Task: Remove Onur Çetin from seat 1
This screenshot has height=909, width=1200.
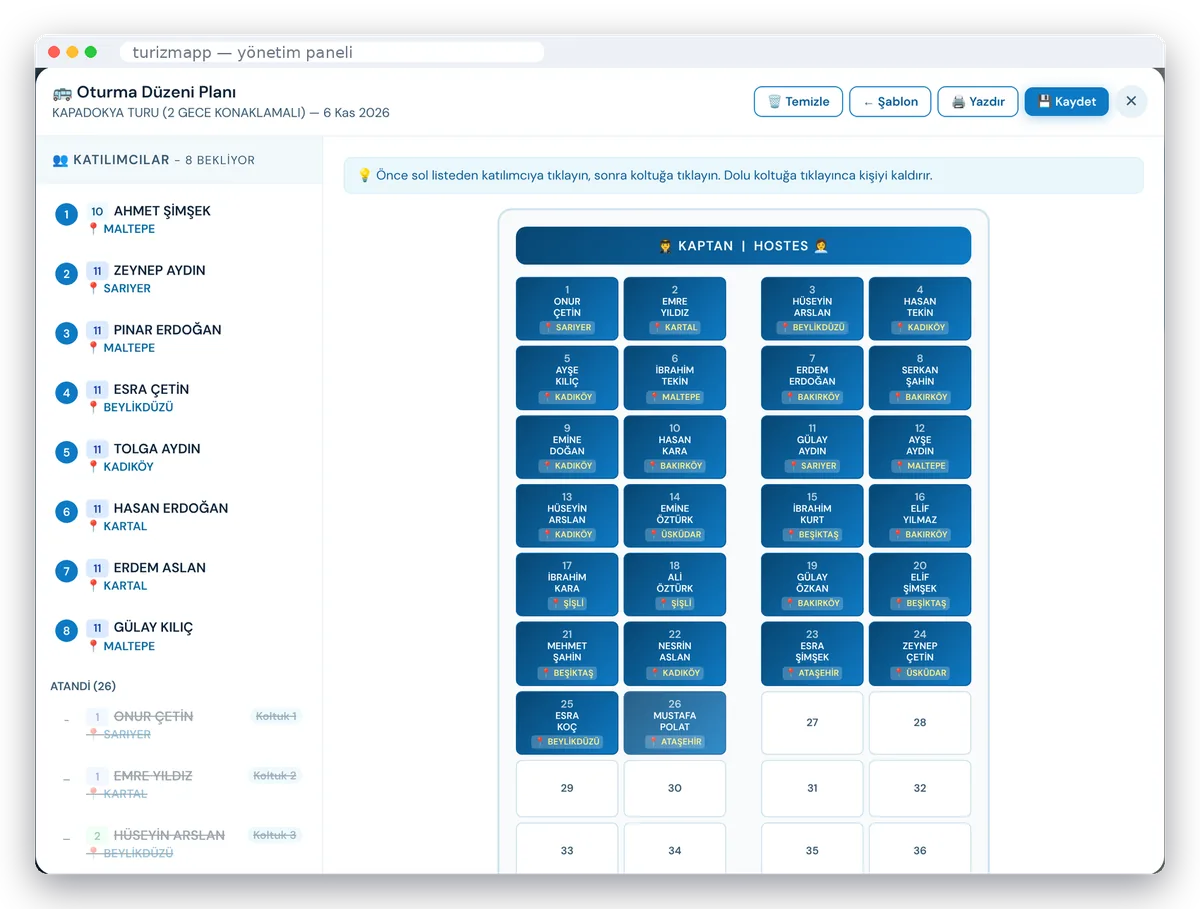Action: coord(567,309)
